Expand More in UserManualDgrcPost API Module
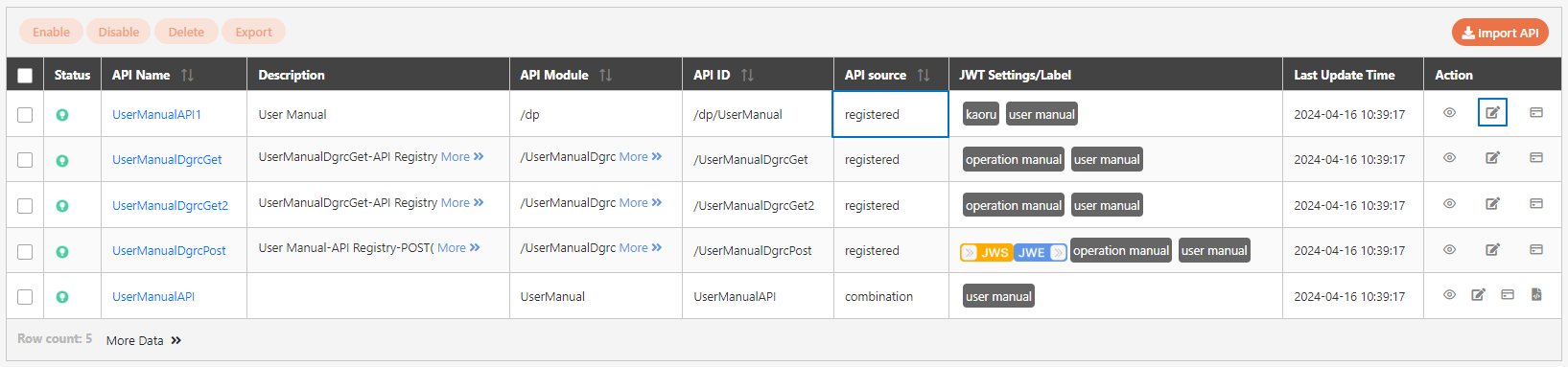This screenshot has height=367, width=1568. pyautogui.click(x=641, y=247)
